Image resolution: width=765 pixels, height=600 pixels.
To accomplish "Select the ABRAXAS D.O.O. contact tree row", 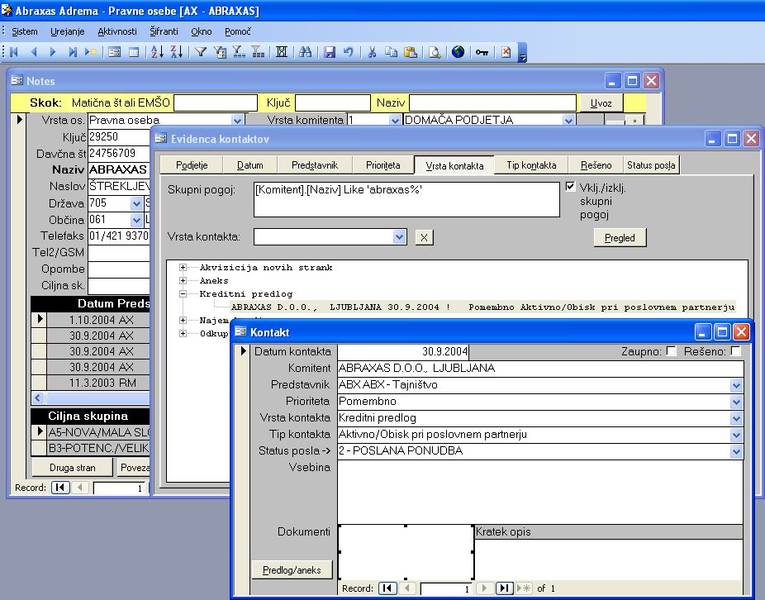I will point(483,307).
